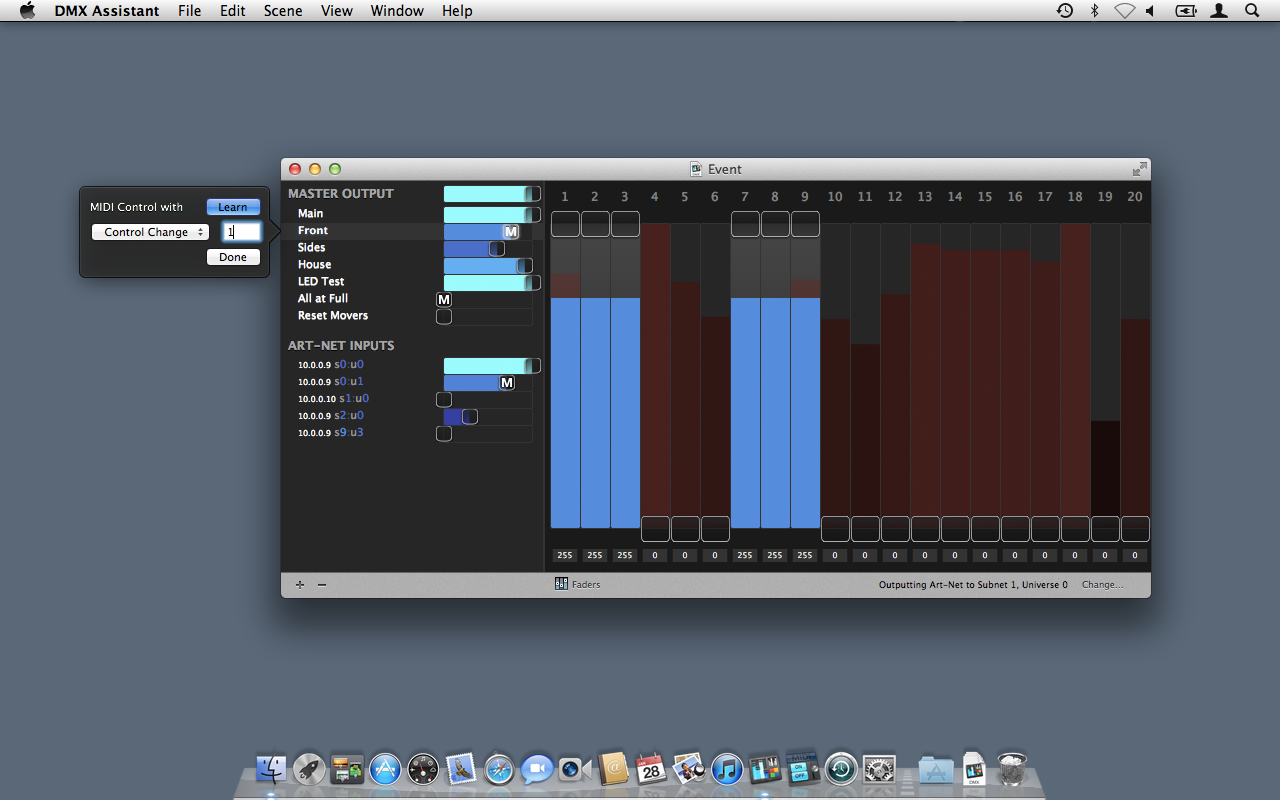Open the DMX document in the Dock
The height and width of the screenshot is (800, 1280).
tap(974, 769)
